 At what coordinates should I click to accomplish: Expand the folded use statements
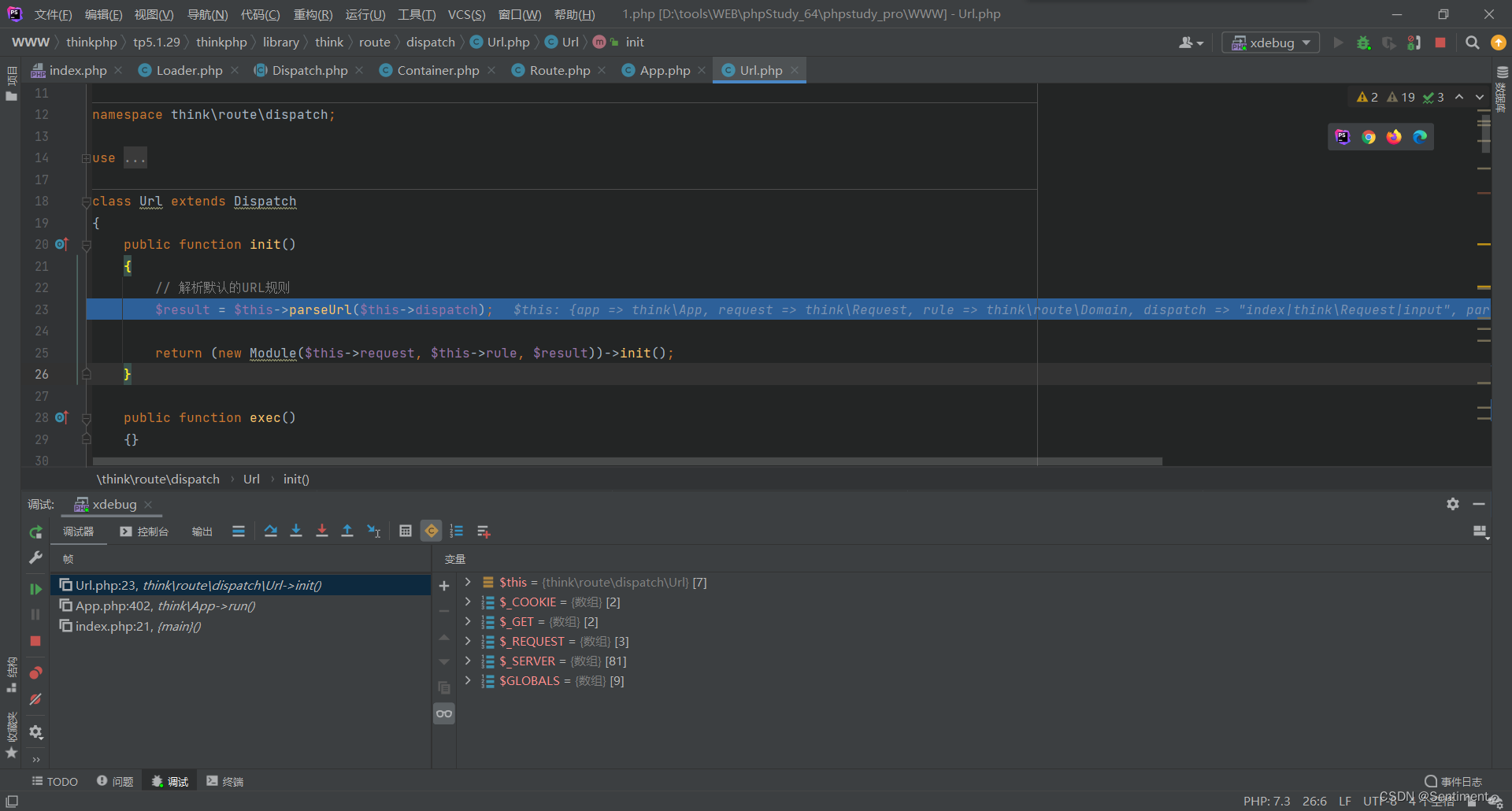pos(86,158)
